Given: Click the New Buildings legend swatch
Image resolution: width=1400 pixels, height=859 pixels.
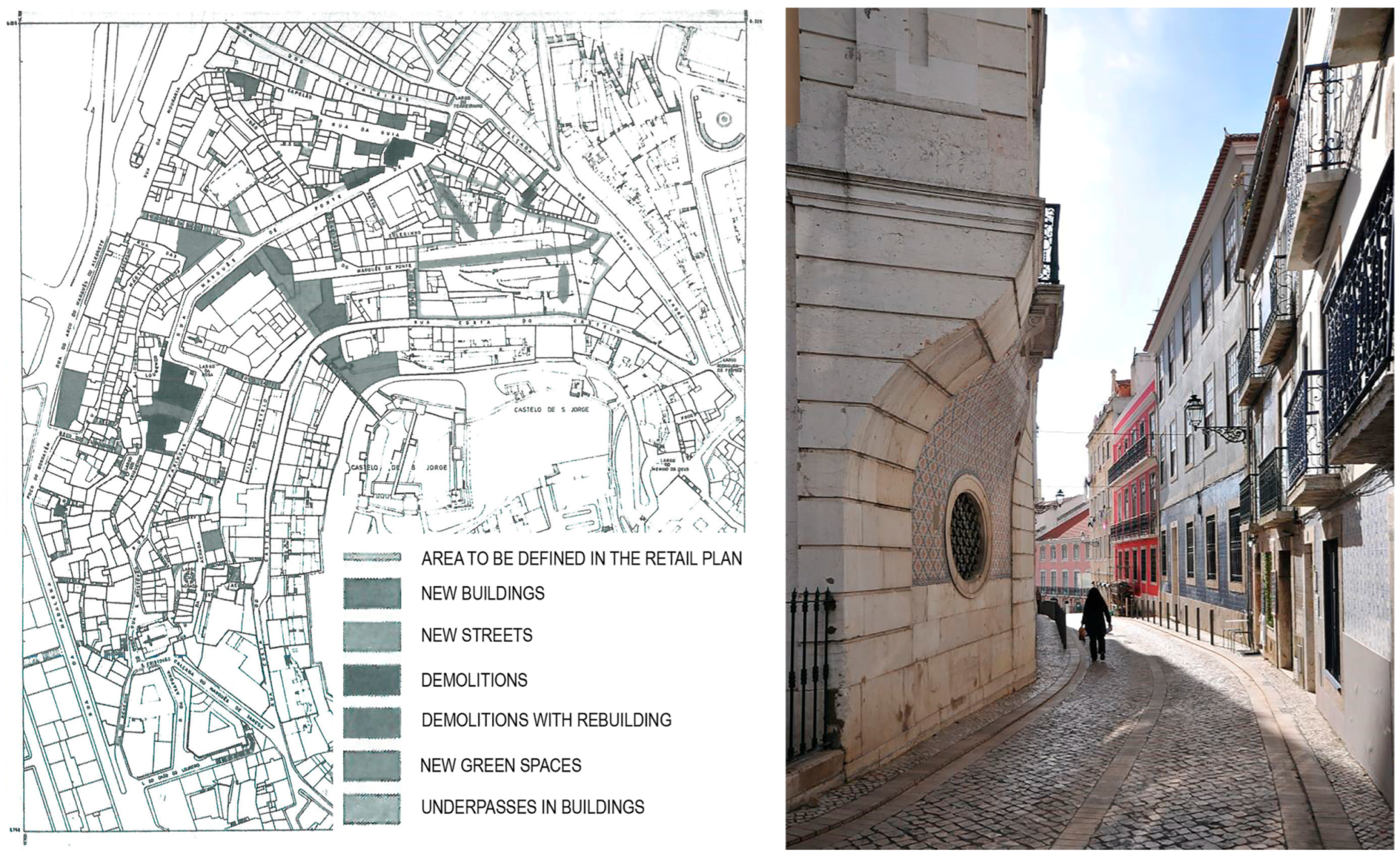Looking at the screenshot, I should 372,594.
